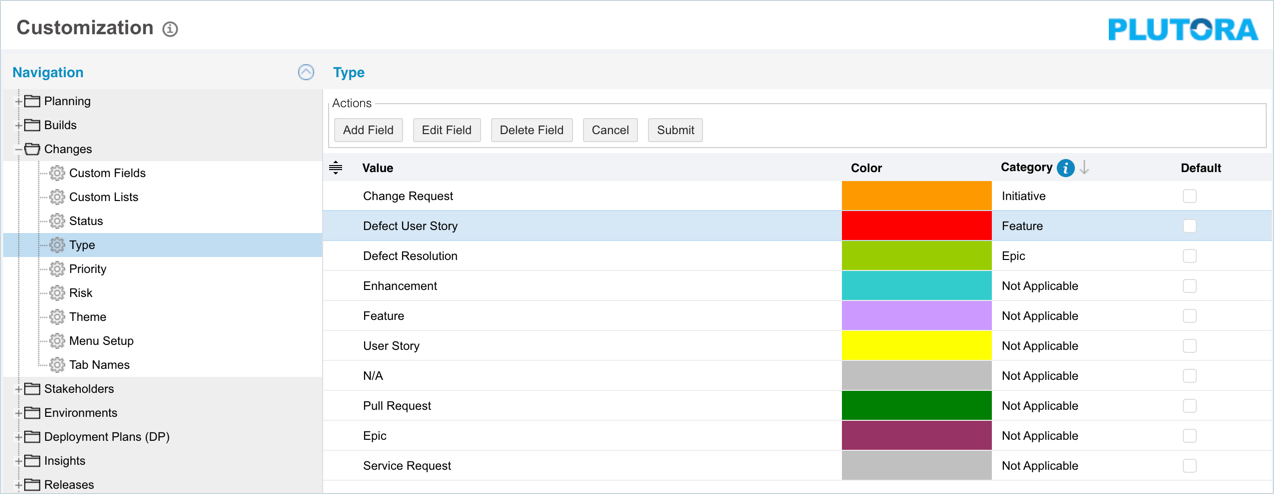Open the Custom Fields gear item

106,173
